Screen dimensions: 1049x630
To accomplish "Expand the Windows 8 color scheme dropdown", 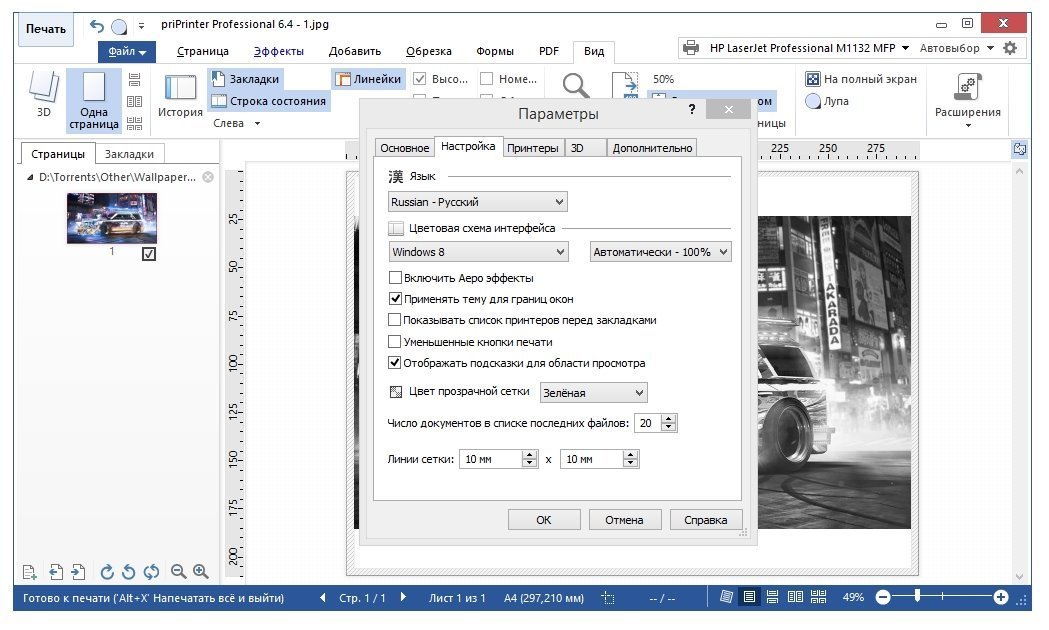I will click(x=478, y=252).
